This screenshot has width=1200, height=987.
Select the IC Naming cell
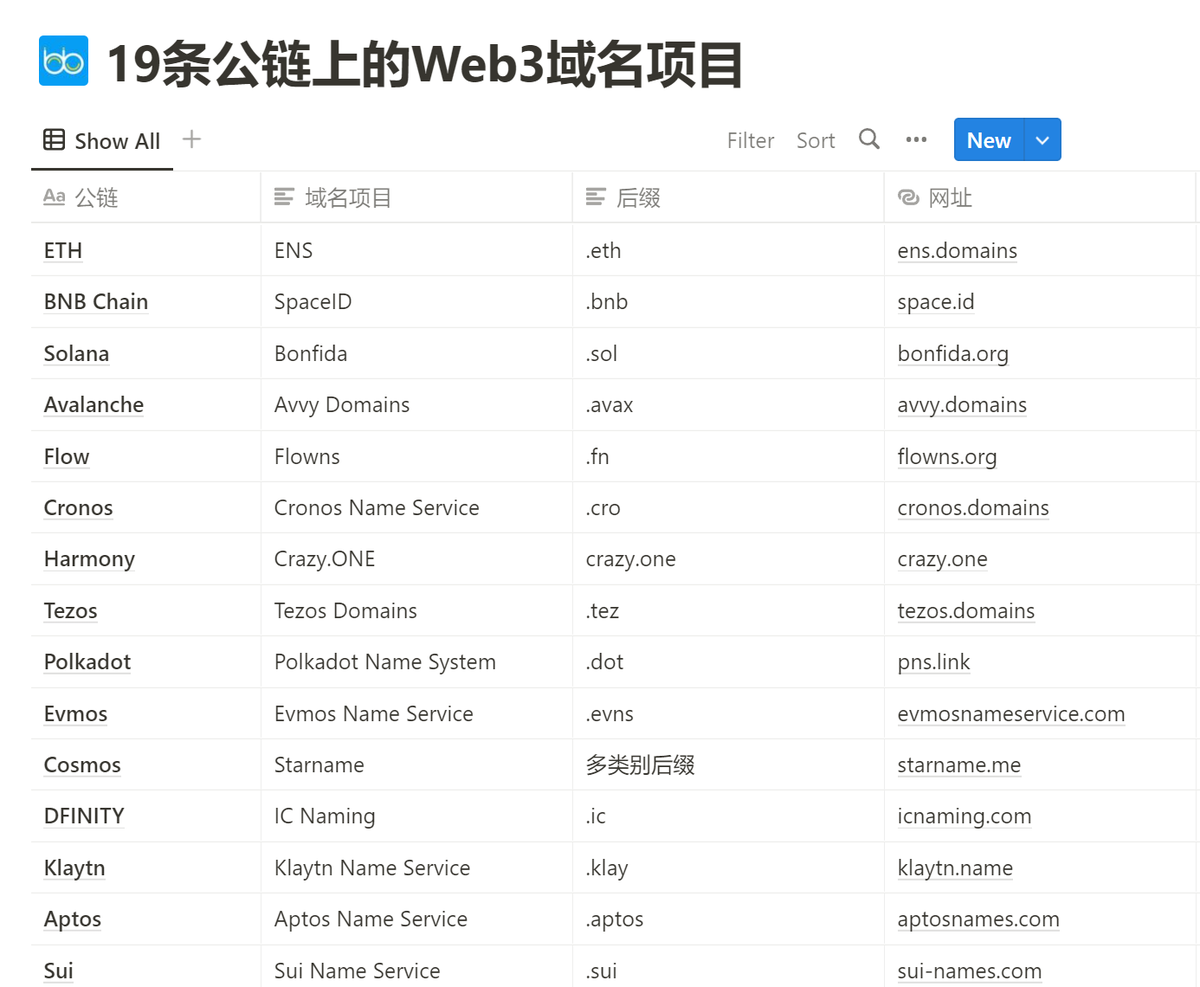coord(416,816)
